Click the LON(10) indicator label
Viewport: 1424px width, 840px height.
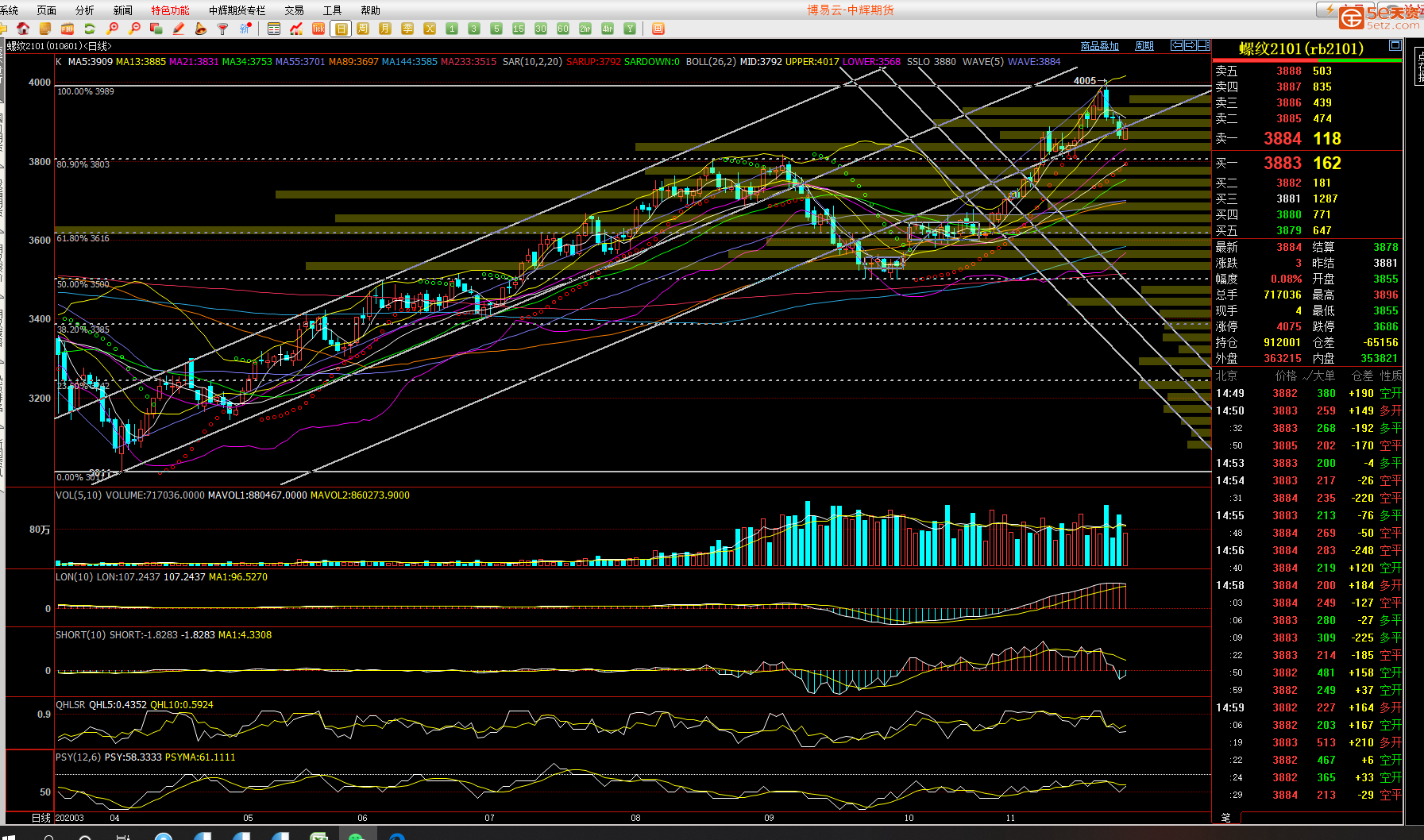pos(75,577)
